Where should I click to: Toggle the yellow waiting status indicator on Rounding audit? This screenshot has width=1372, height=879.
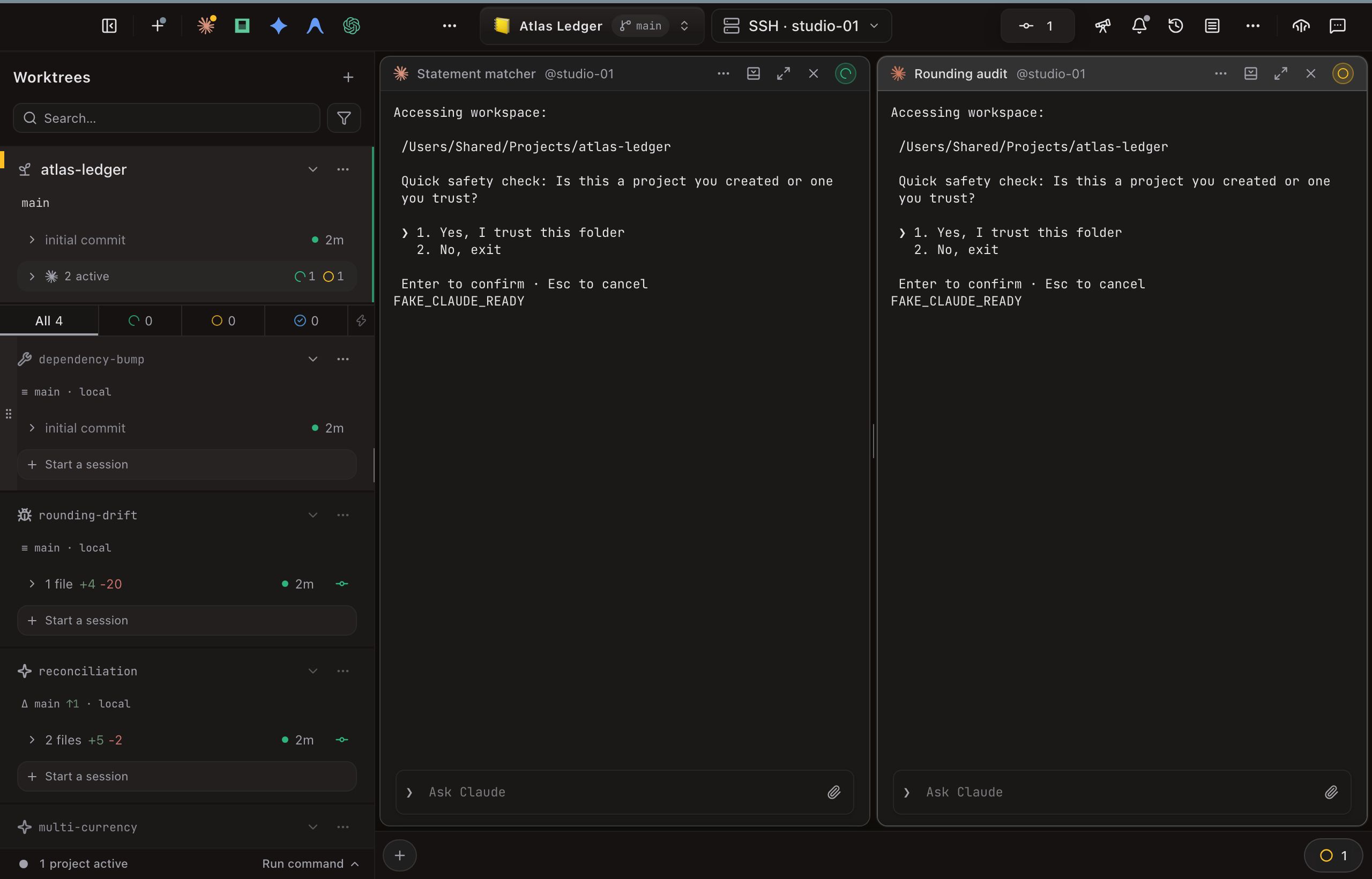coord(1343,73)
